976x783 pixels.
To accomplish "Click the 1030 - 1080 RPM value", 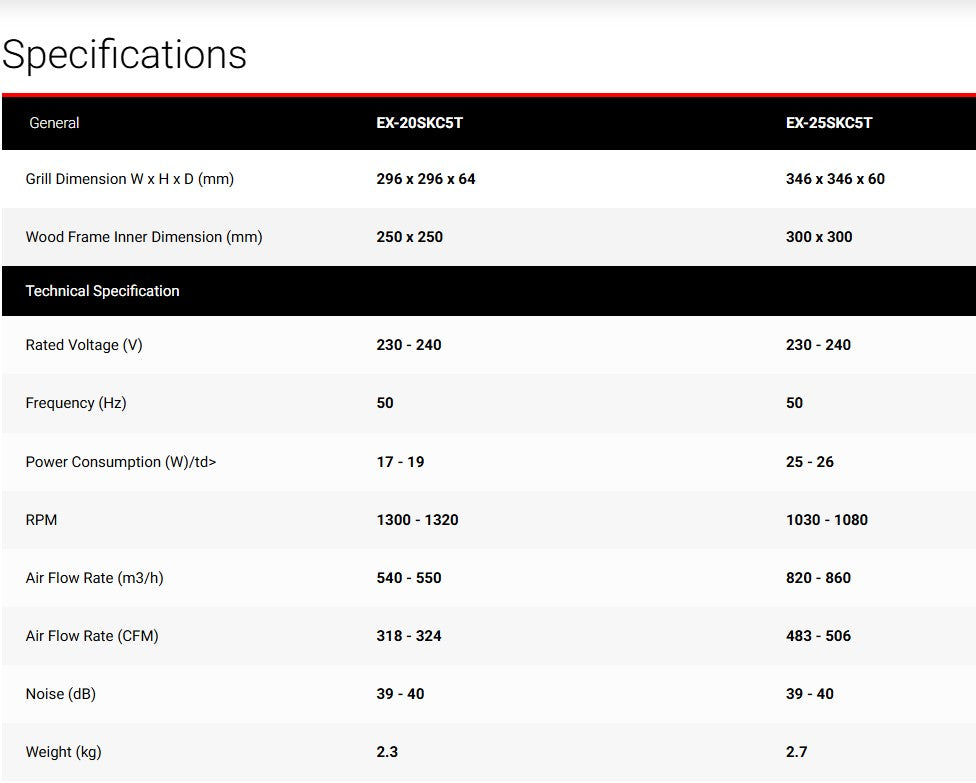I will click(x=827, y=520).
